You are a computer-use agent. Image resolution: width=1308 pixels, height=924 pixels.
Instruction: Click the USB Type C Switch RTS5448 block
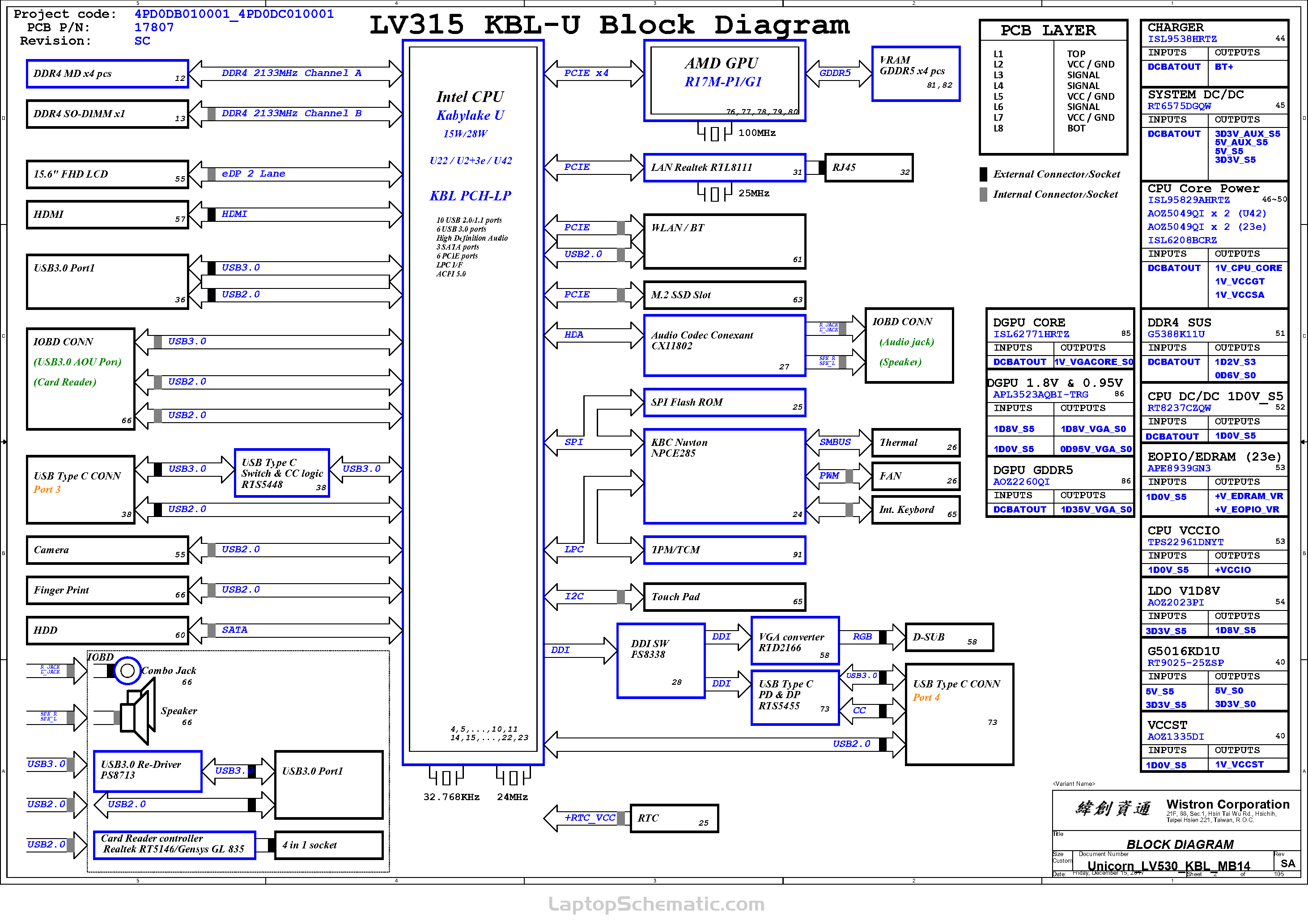tap(282, 473)
